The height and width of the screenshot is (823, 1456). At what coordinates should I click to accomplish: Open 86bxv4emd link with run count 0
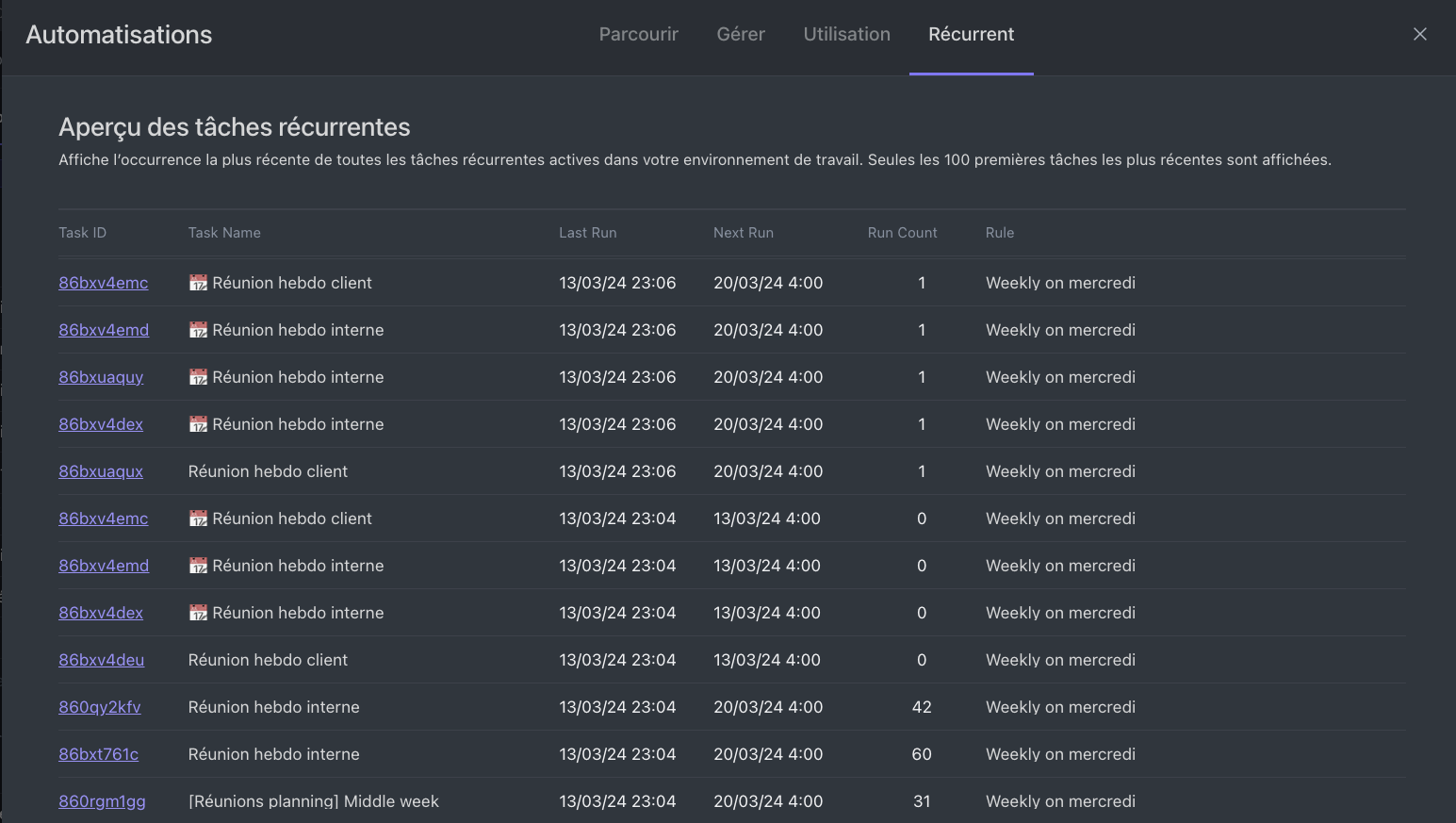(x=104, y=566)
